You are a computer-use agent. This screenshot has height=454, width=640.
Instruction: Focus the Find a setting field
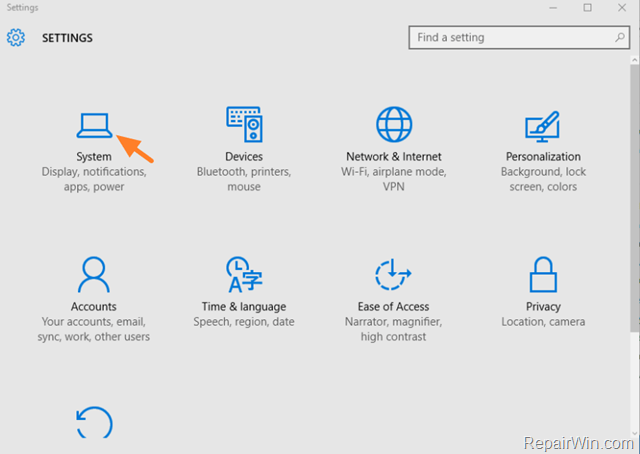[x=519, y=38]
